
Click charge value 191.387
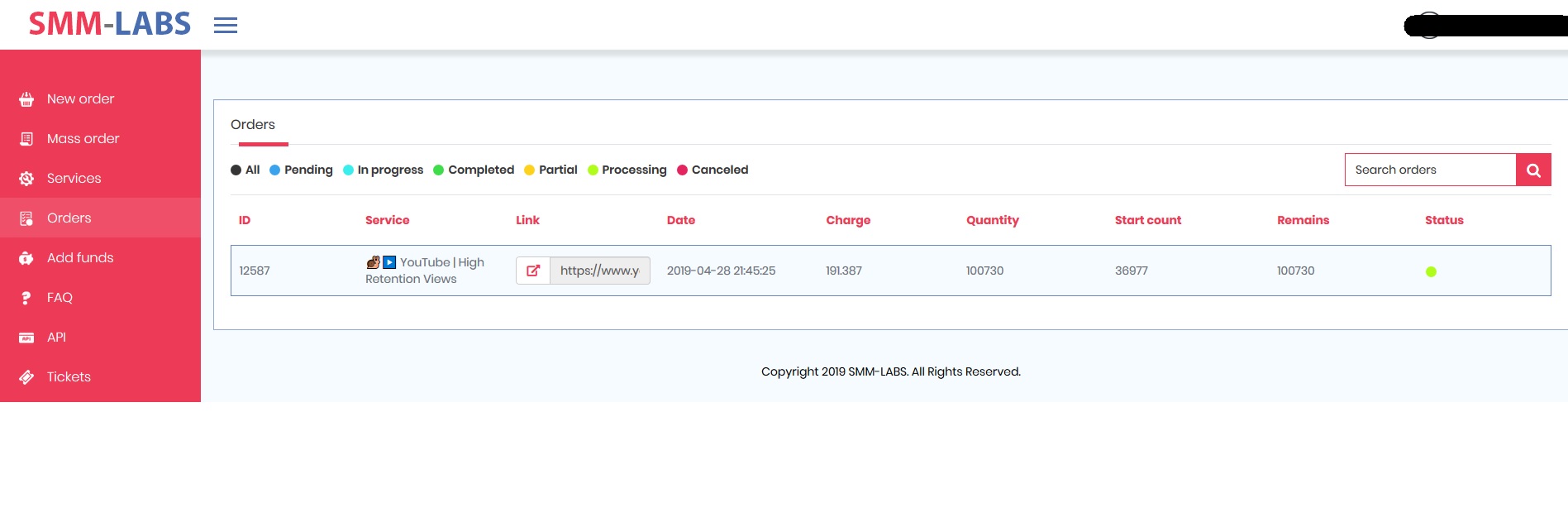tap(844, 271)
